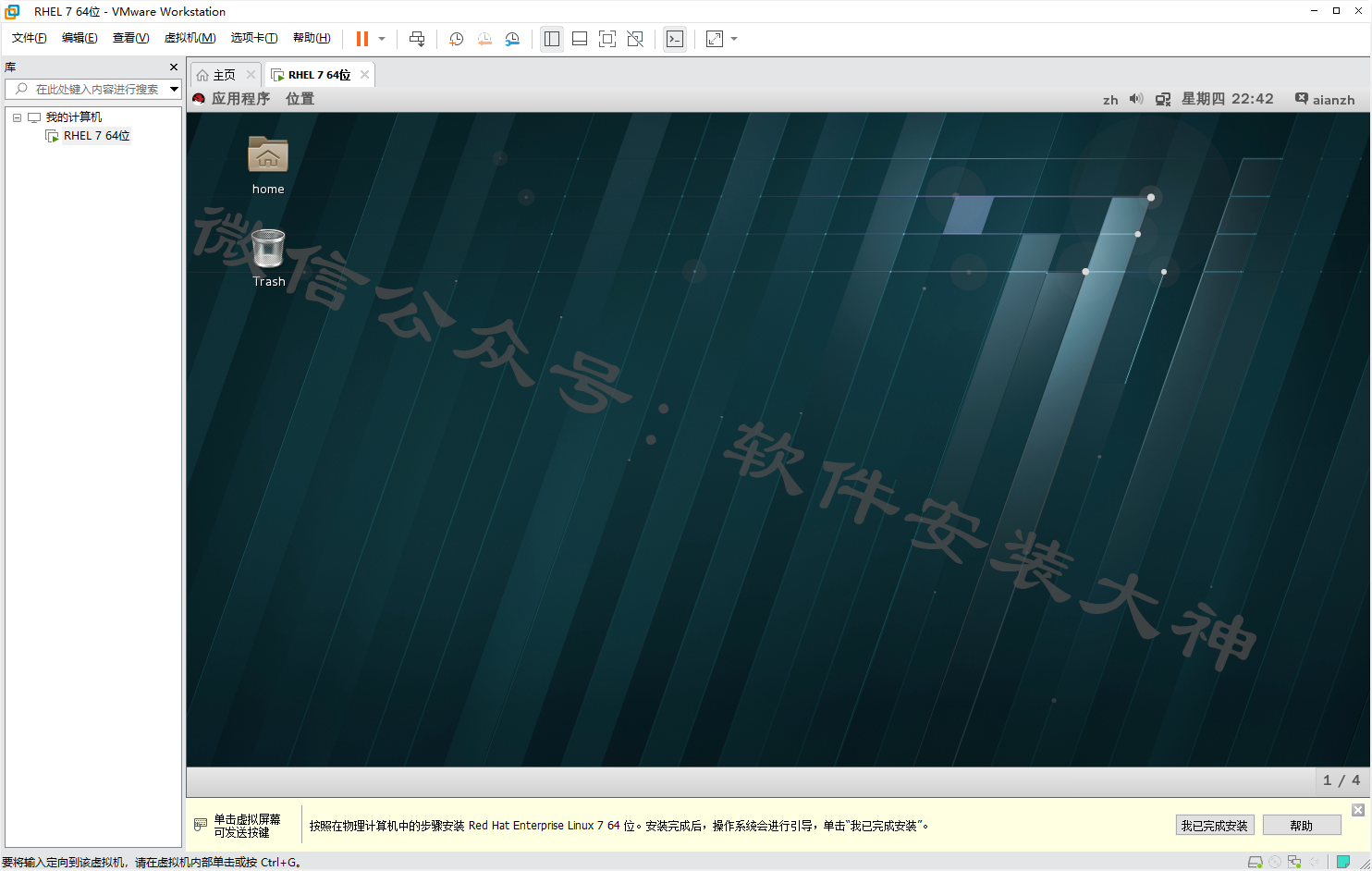Click the CD/DVD drive status icon
This screenshot has width=1372, height=871.
point(1275,862)
